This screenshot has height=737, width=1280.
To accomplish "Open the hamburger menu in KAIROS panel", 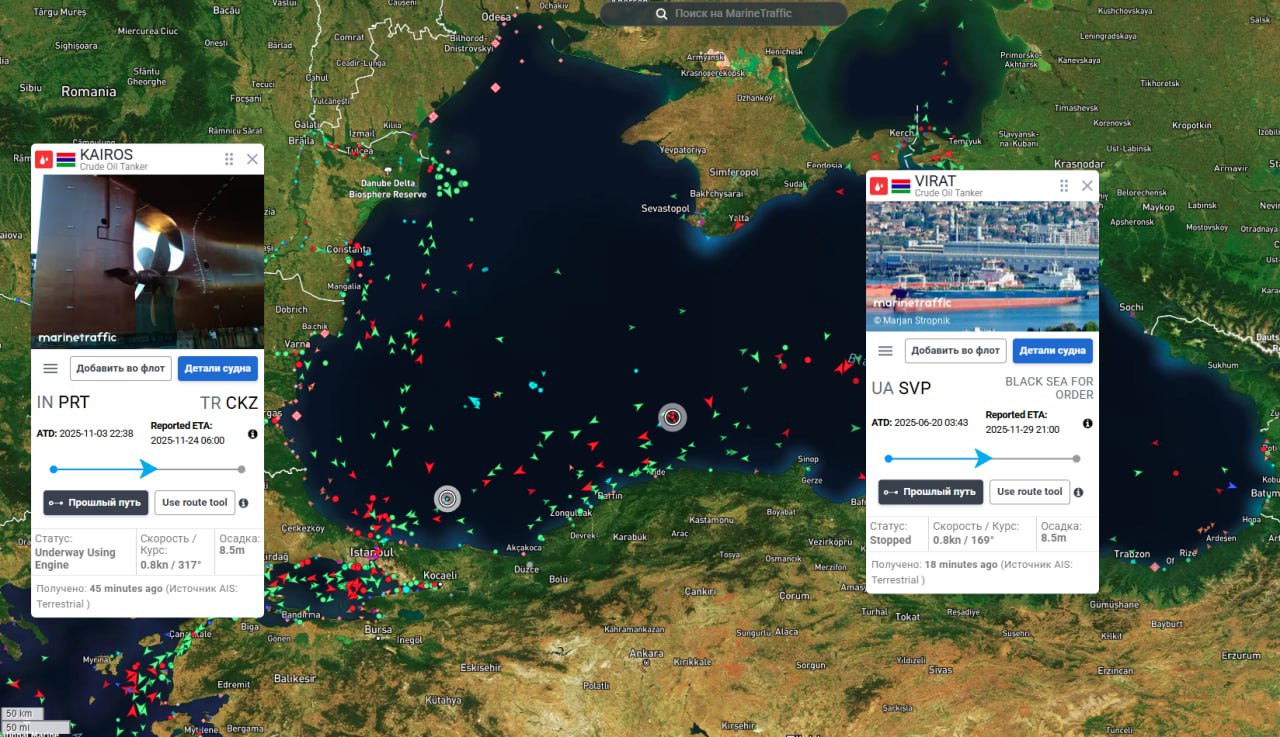I will [x=51, y=368].
